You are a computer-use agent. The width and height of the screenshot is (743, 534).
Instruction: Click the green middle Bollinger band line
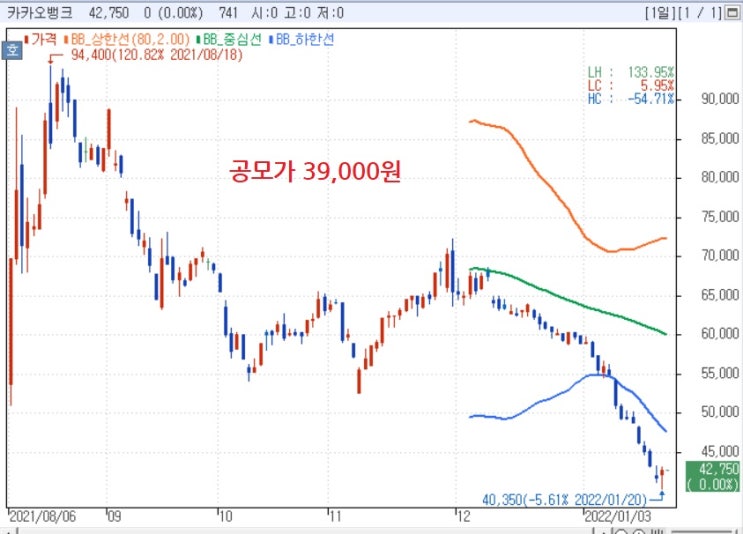[x=569, y=299]
